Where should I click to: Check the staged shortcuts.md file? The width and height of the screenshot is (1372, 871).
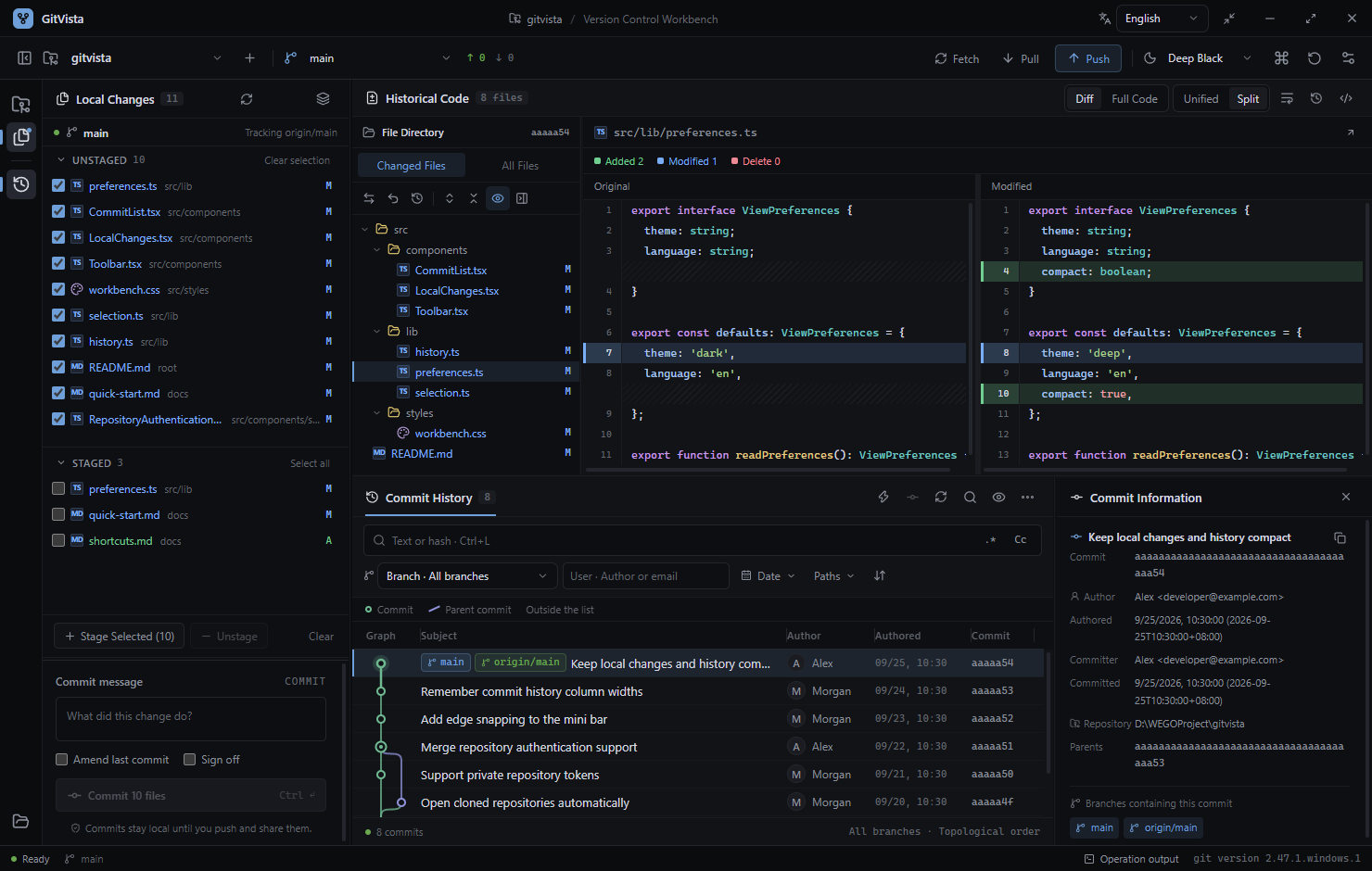pyautogui.click(x=58, y=541)
